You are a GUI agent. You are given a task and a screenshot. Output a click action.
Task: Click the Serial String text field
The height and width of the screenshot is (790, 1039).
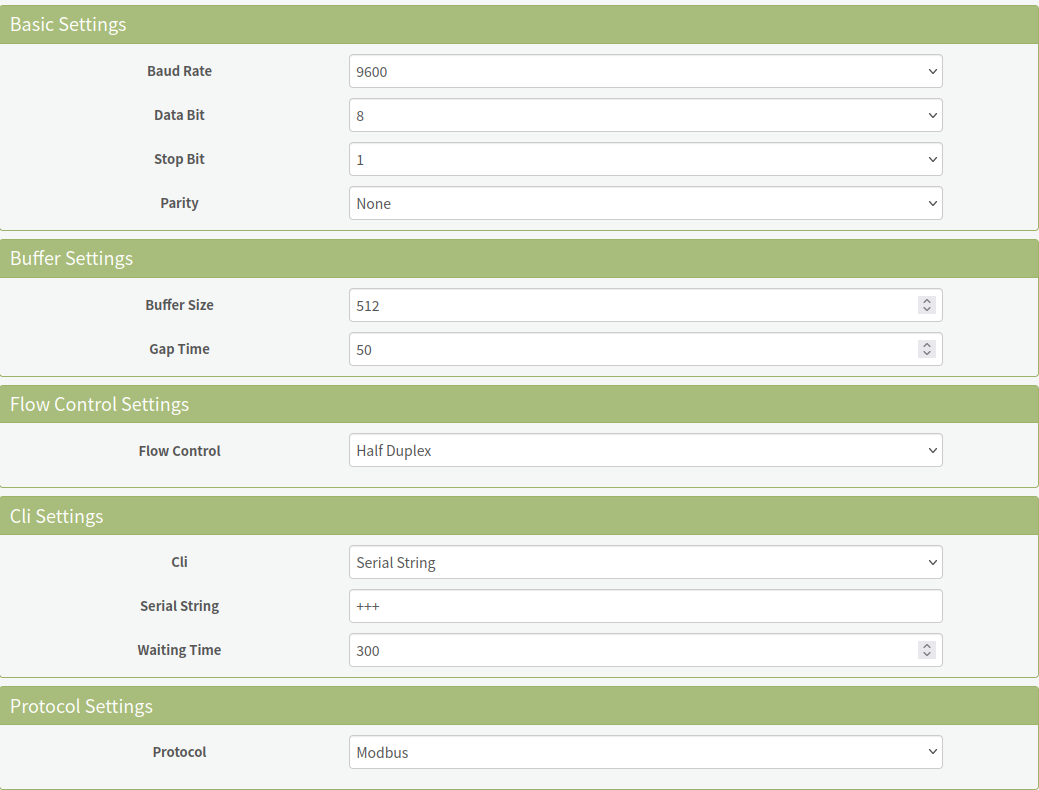[x=645, y=606]
